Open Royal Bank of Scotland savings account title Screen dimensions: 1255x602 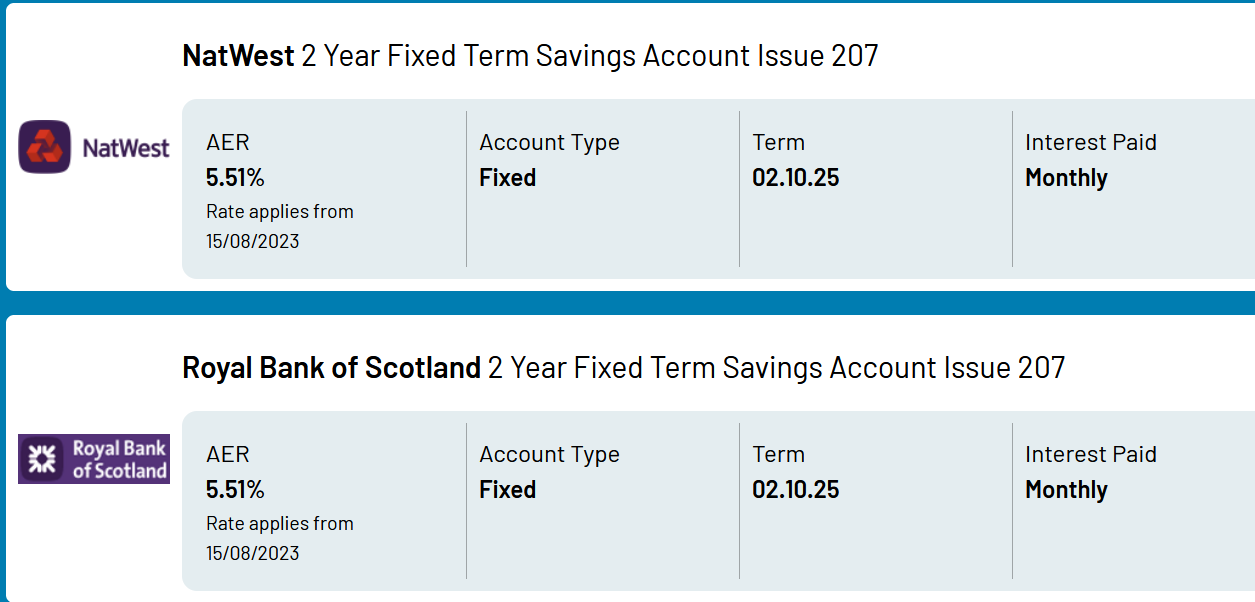[x=624, y=367]
